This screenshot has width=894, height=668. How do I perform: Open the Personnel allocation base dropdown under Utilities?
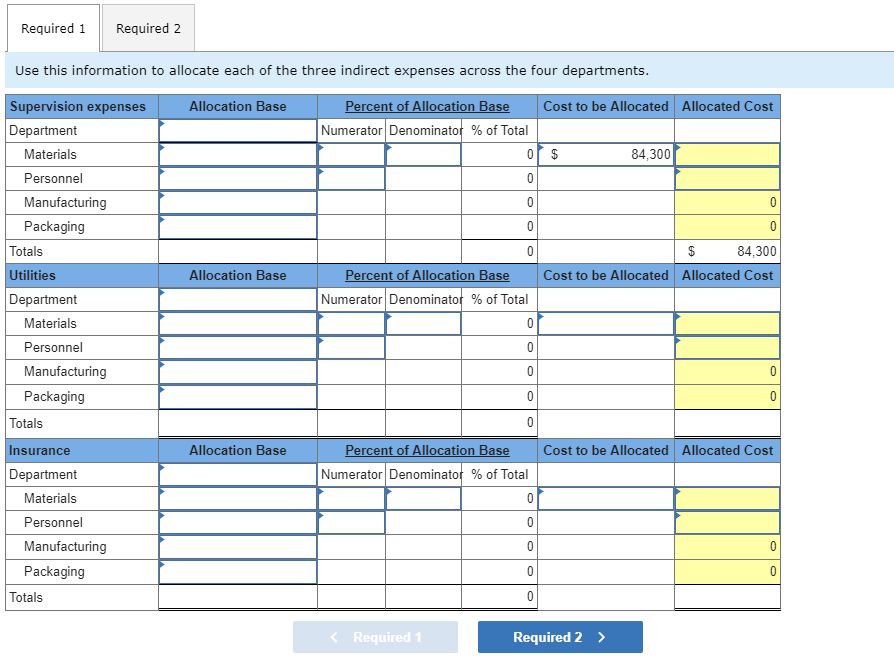237,347
